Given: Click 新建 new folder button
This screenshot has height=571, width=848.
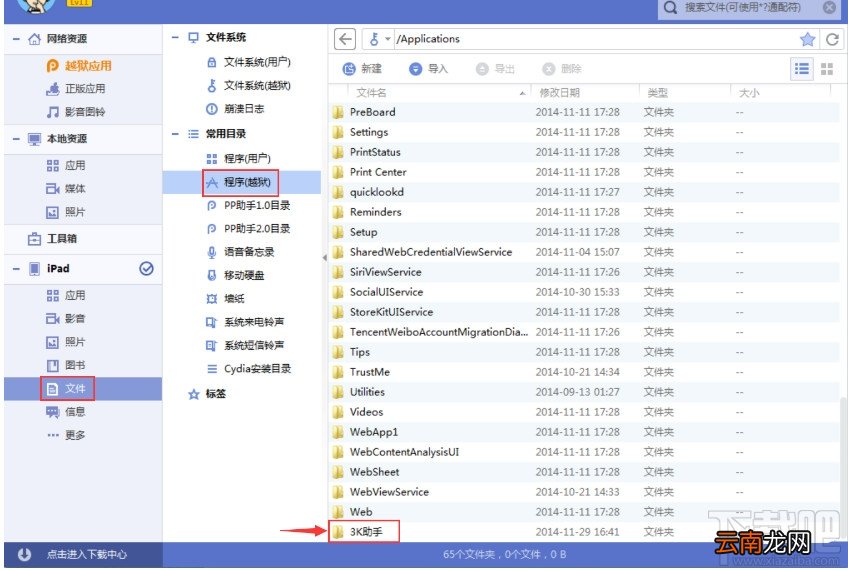Looking at the screenshot, I should pyautogui.click(x=362, y=69).
